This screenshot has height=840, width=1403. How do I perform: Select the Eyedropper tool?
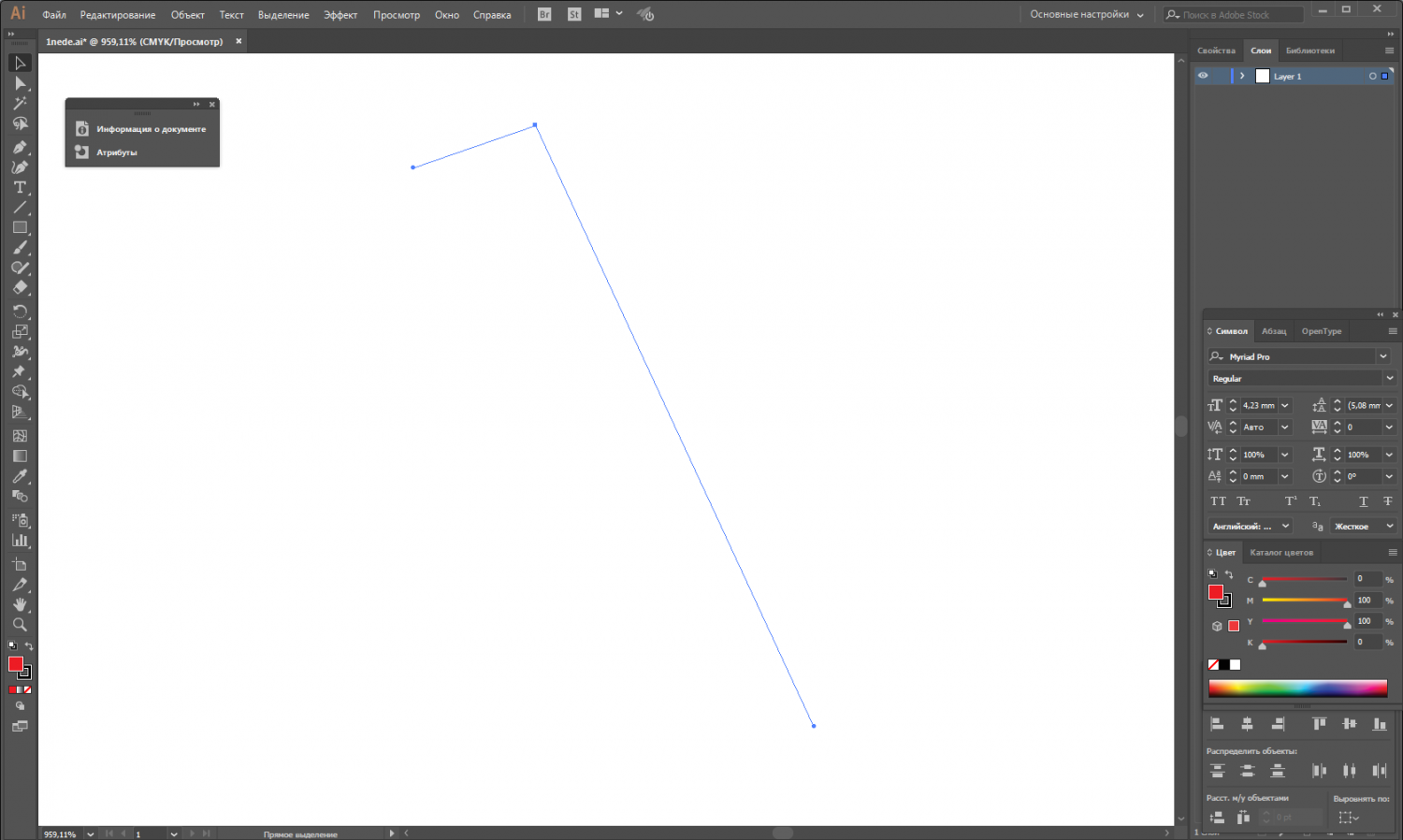point(20,476)
